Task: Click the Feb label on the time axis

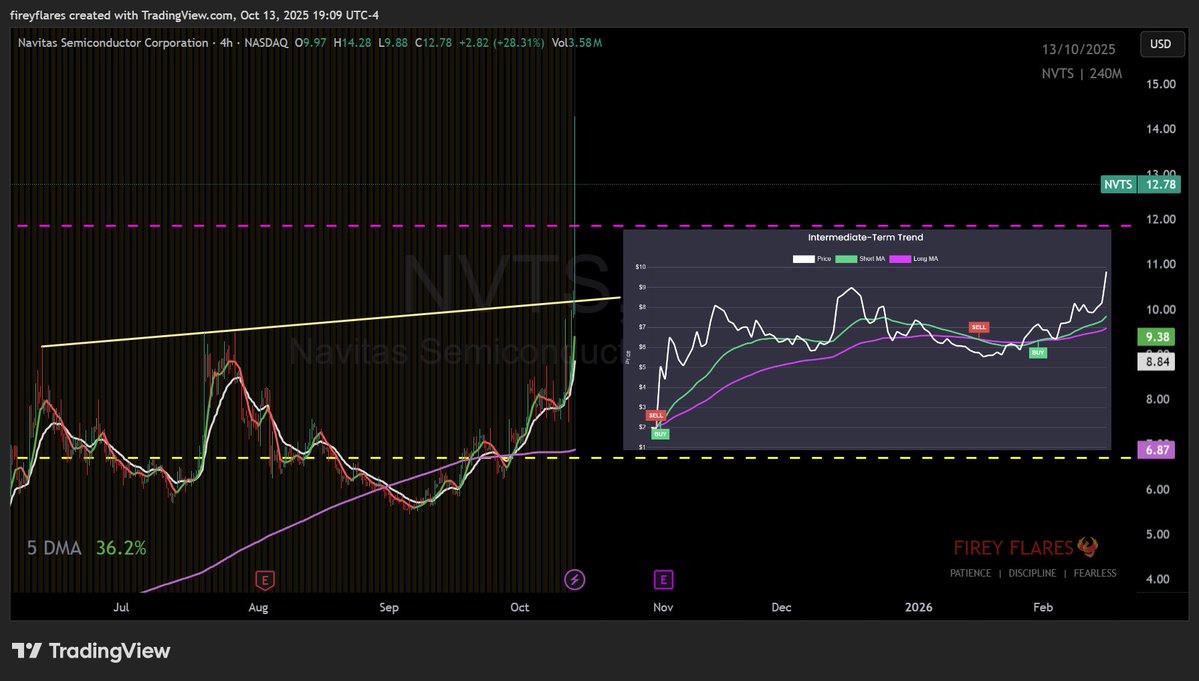Action: 1043,608
